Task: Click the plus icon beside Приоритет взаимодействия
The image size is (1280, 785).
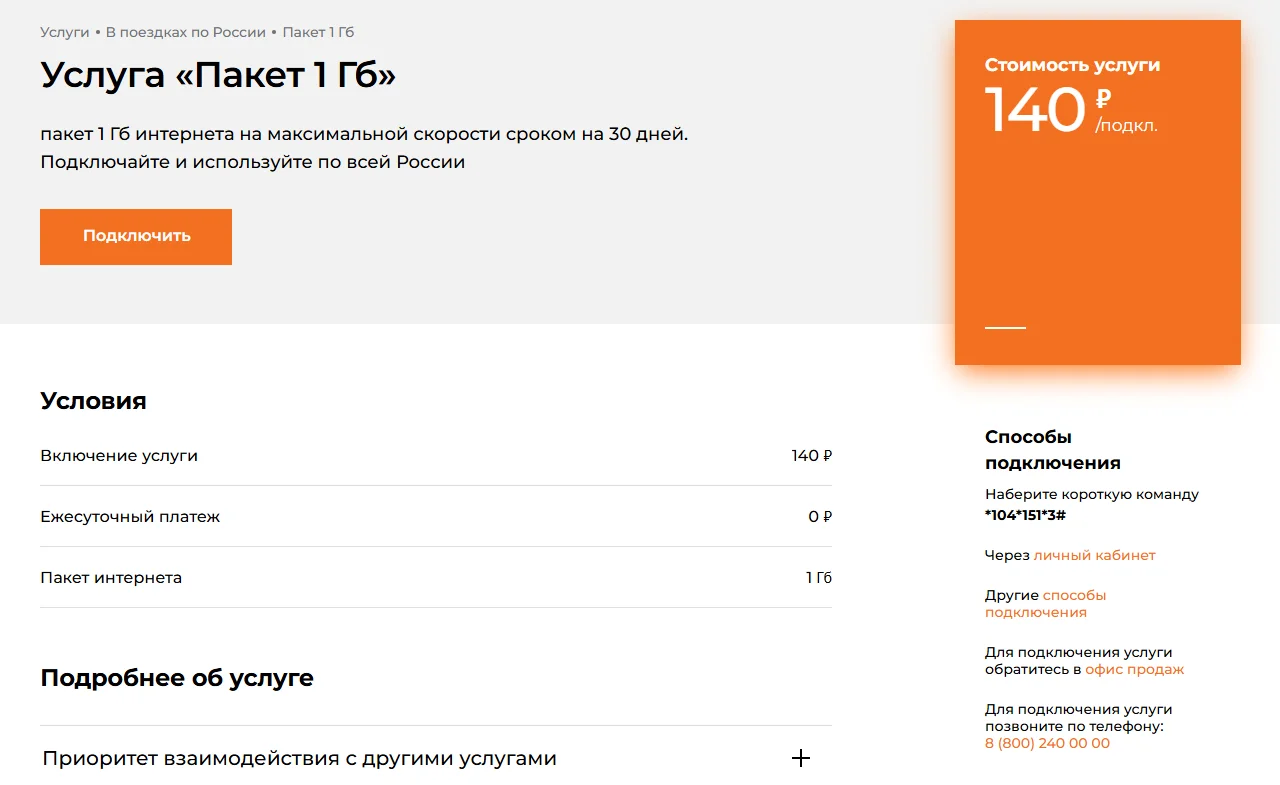Action: click(800, 758)
